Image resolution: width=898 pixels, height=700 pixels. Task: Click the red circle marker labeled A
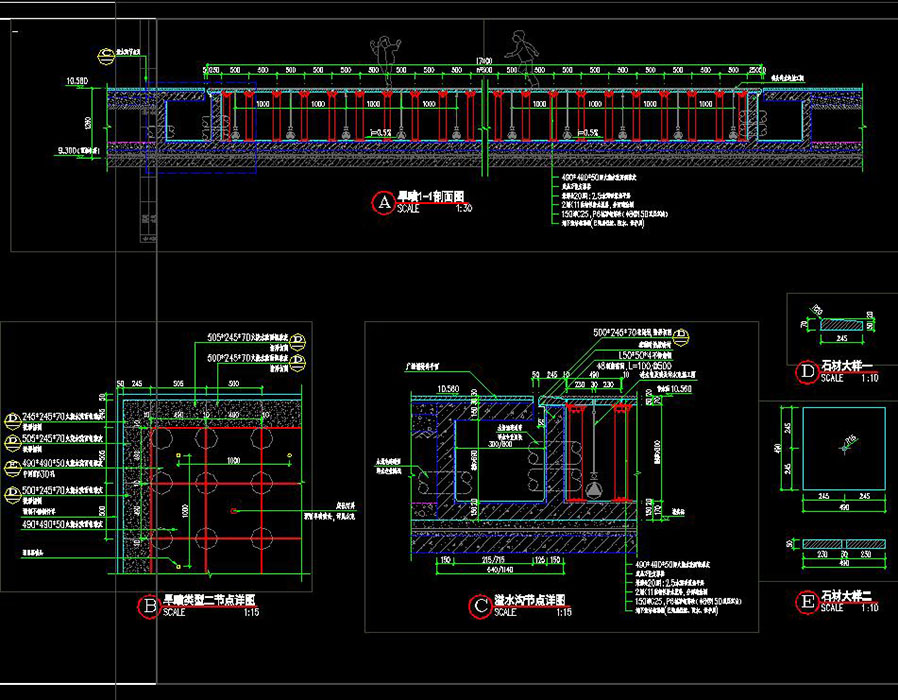pyautogui.click(x=383, y=203)
